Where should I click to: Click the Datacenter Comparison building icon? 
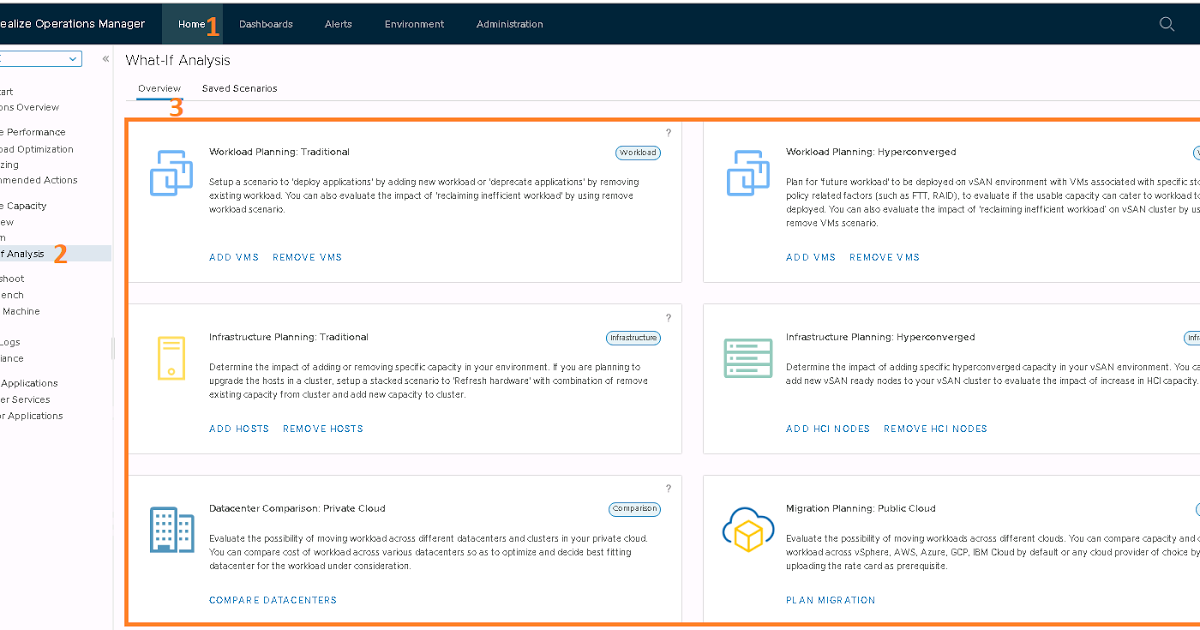pyautogui.click(x=170, y=529)
